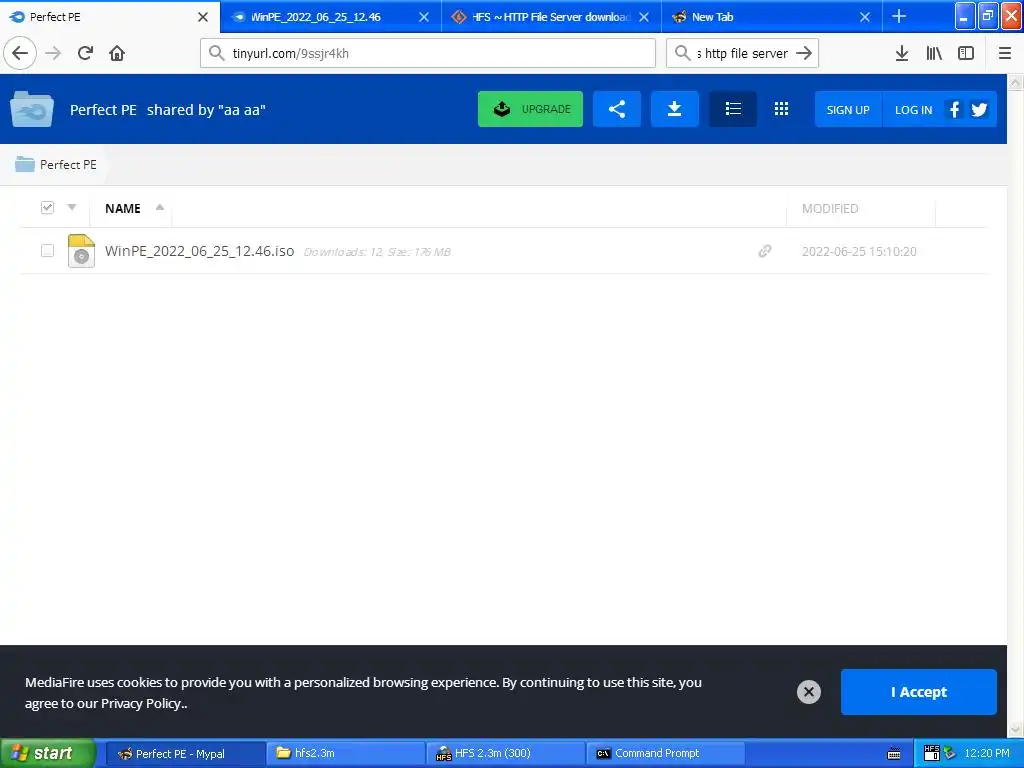1024x768 pixels.
Task: Click the MediaFire folder logo
Action: [x=32, y=109]
